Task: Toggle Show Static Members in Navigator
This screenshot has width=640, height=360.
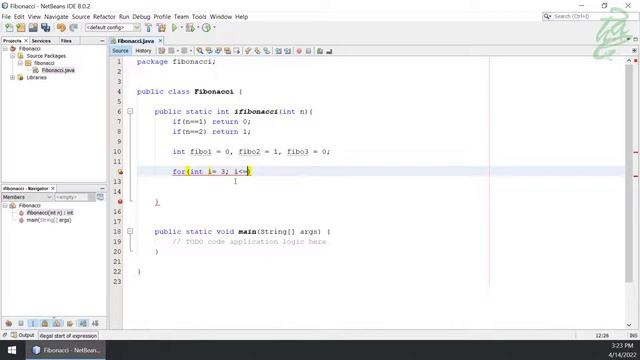Action: pyautogui.click(x=33, y=323)
